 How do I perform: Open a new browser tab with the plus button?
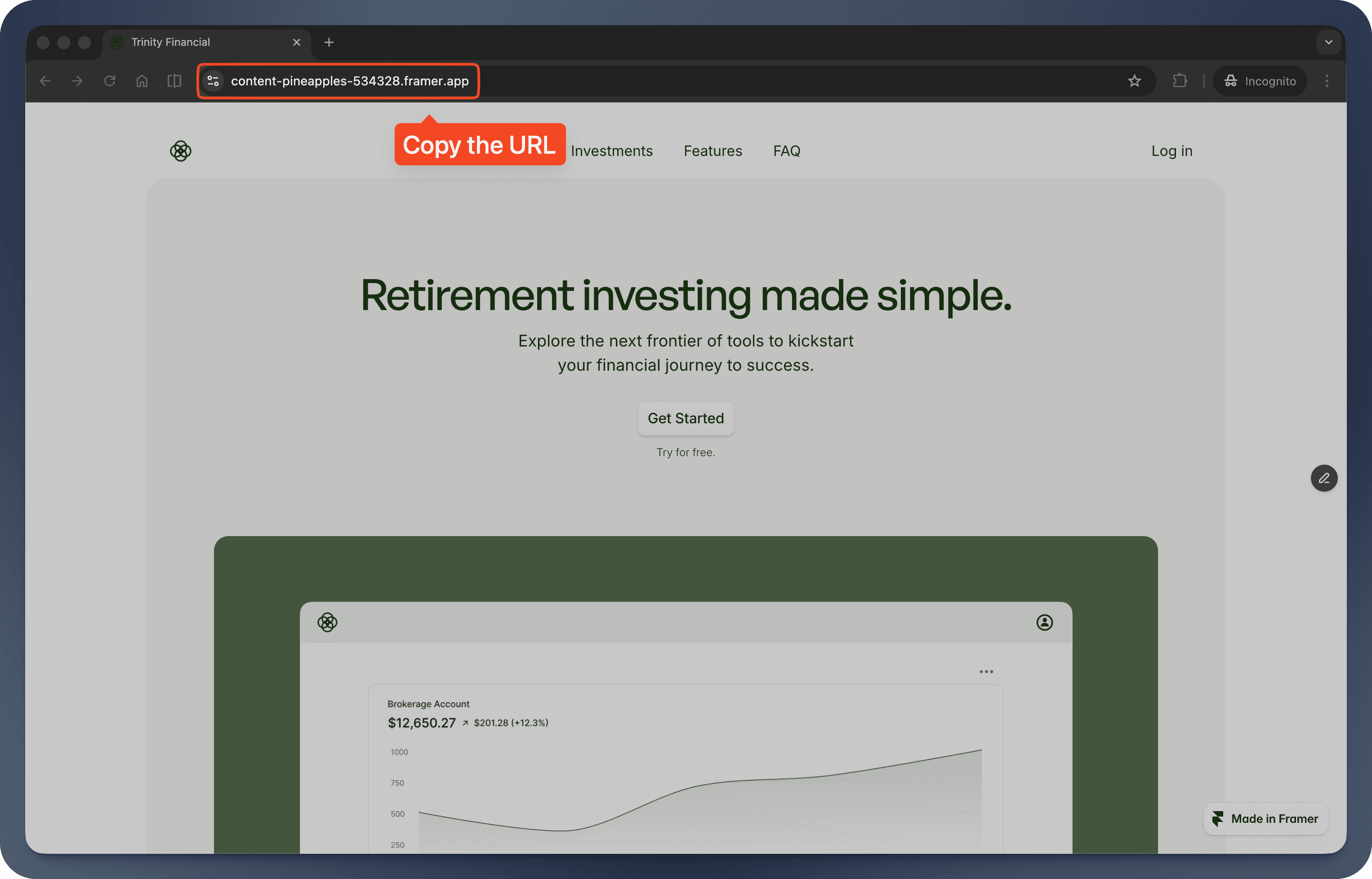[328, 42]
